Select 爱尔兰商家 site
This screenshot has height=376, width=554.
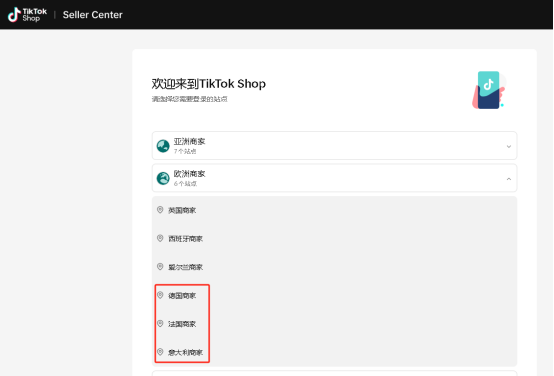[x=185, y=267]
